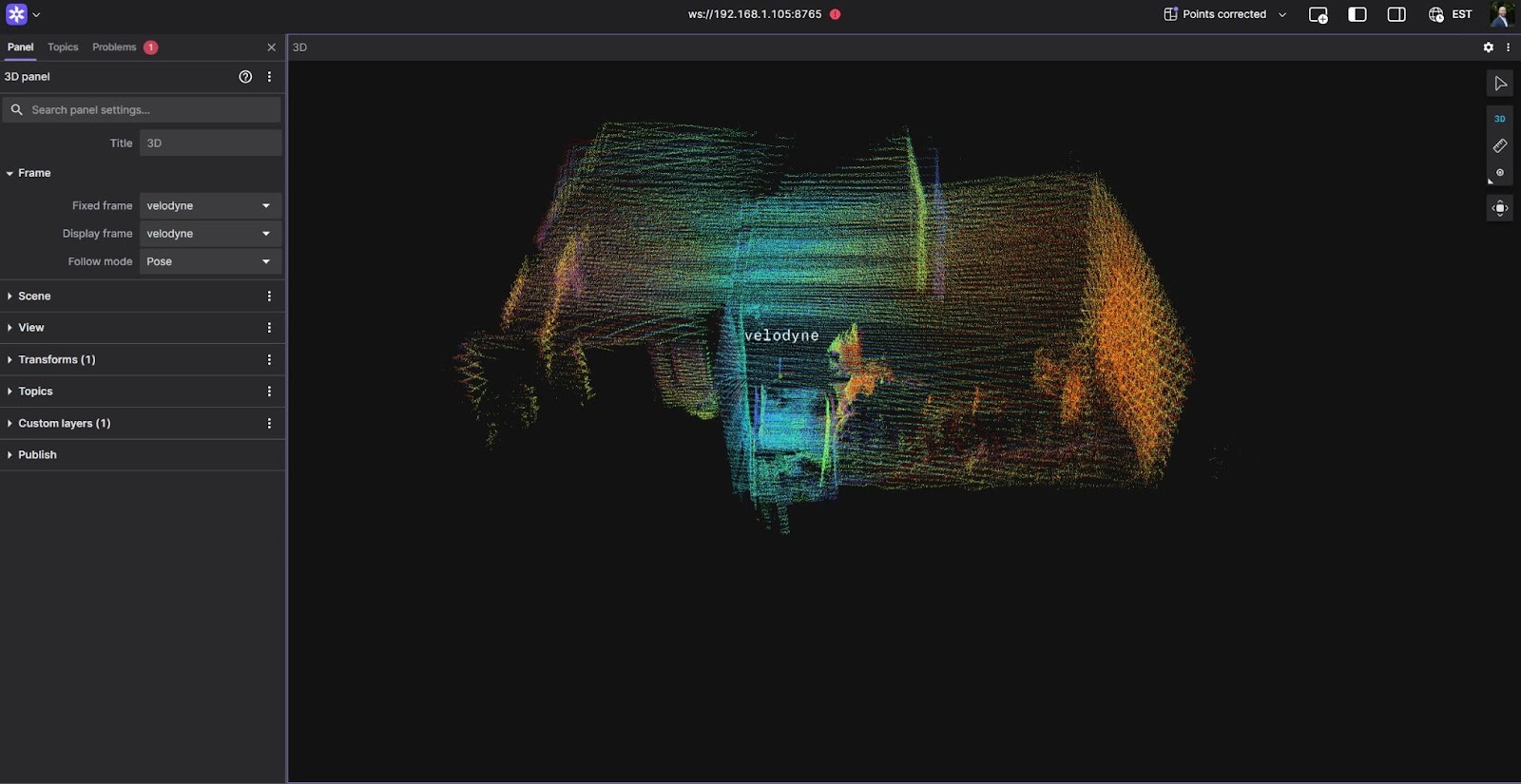Toggle the left sidebar visibility
Image resolution: width=1521 pixels, height=784 pixels.
(1357, 15)
